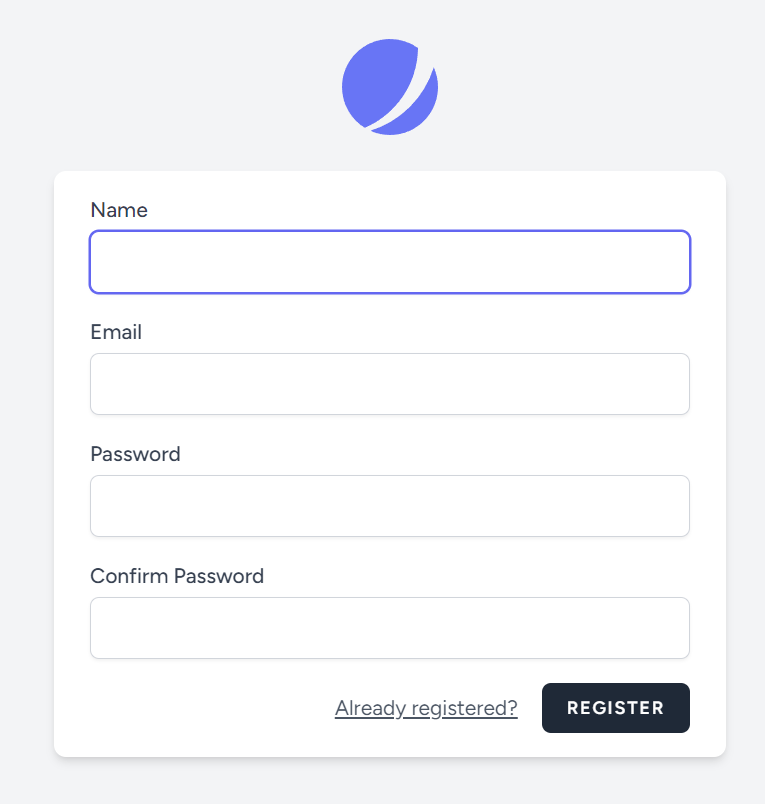This screenshot has width=765, height=804.
Task: Return home via the top logo icon
Action: (x=390, y=87)
